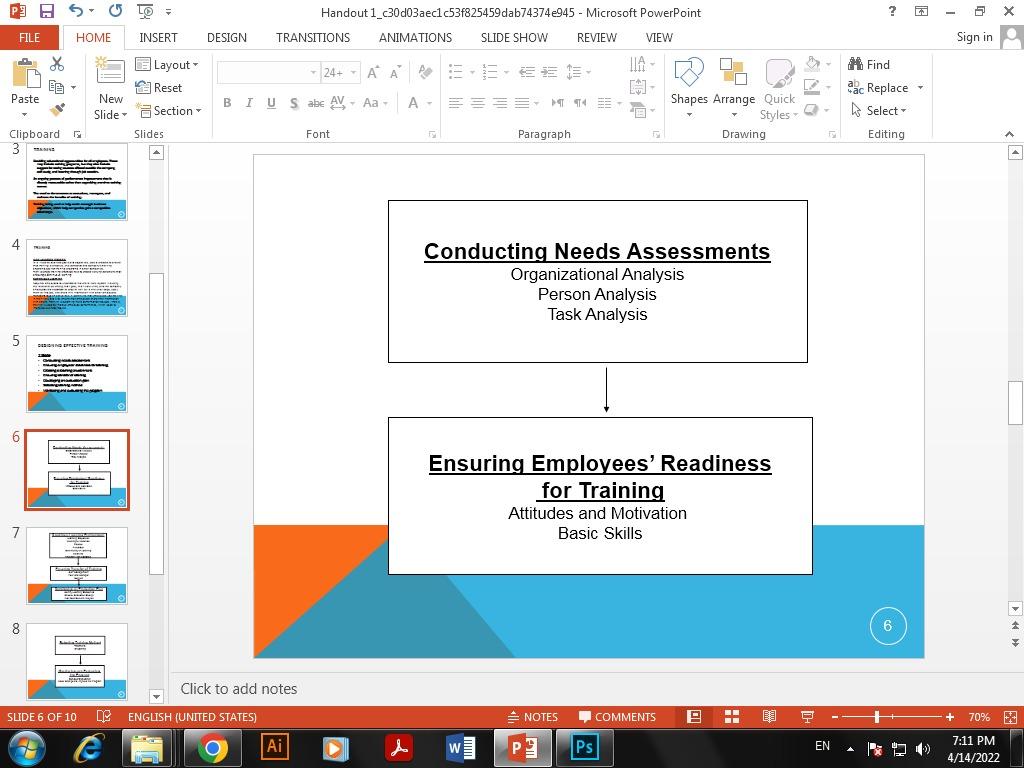Image resolution: width=1024 pixels, height=768 pixels.
Task: Click the Sign in link
Action: point(973,37)
